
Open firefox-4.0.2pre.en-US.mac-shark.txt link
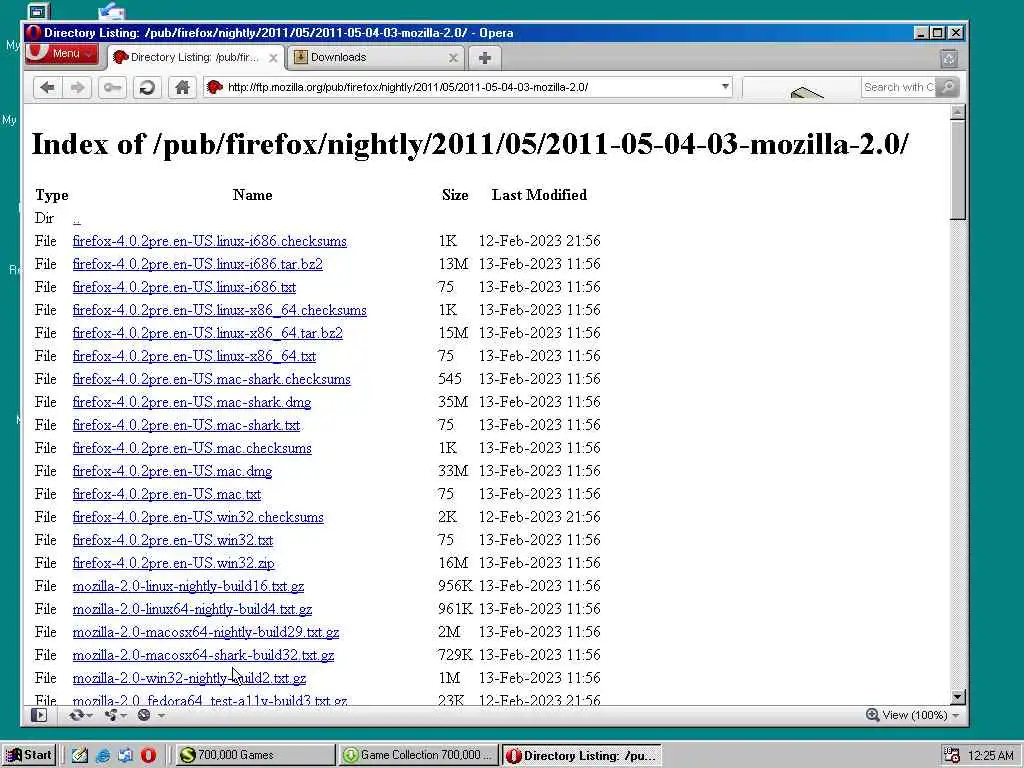(186, 425)
